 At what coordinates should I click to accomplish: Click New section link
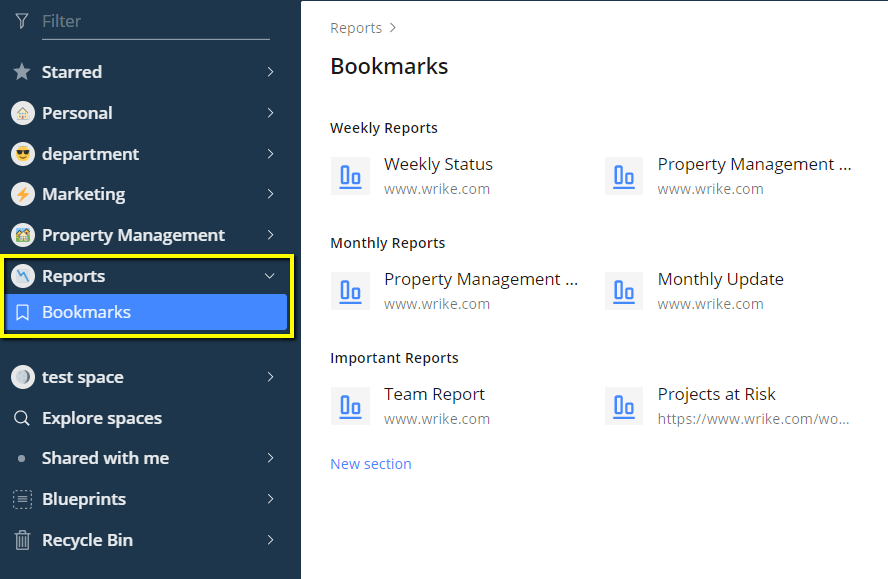click(x=371, y=464)
